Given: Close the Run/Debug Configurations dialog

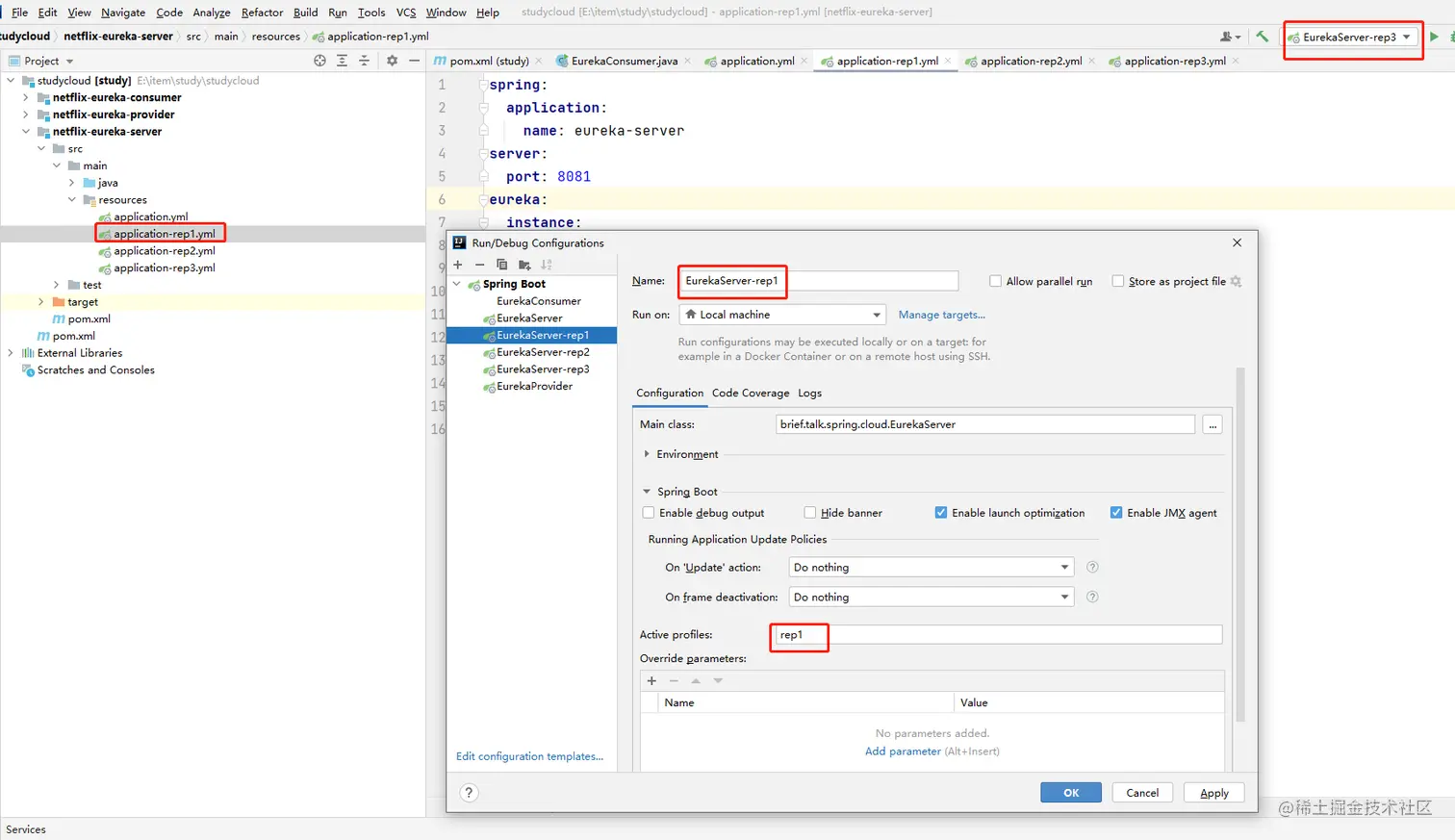Looking at the screenshot, I should point(1238,242).
